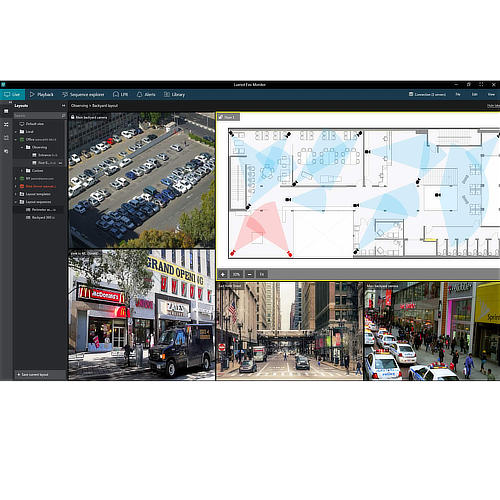Click the second red camera marker on map
This screenshot has height=500, width=500.
tap(289, 254)
